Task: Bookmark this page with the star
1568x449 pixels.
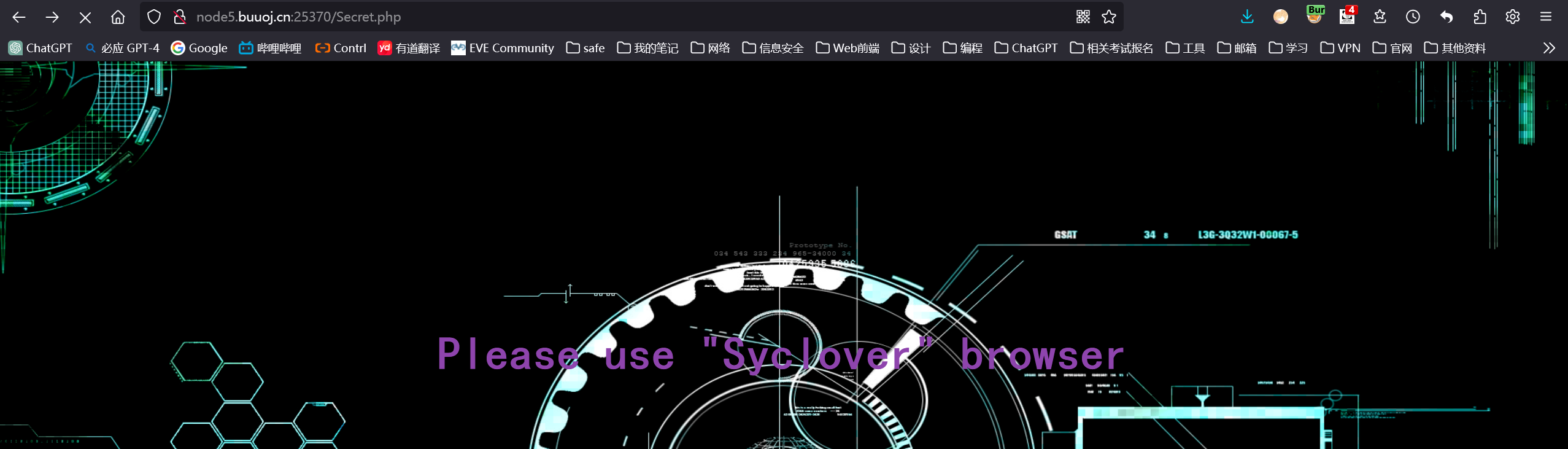Action: tap(1109, 17)
